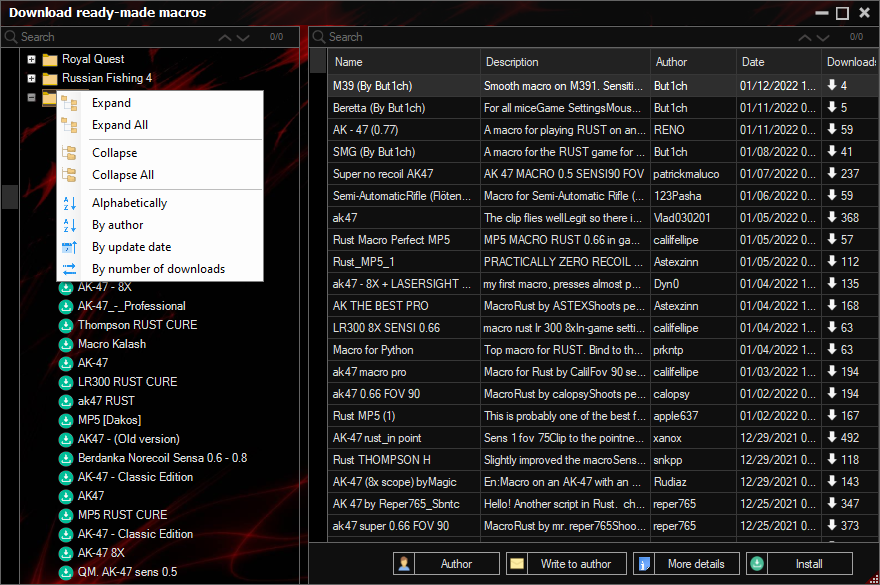880x585 pixels.
Task: Select the Super no recoil AK47 row
Action: [x=603, y=174]
